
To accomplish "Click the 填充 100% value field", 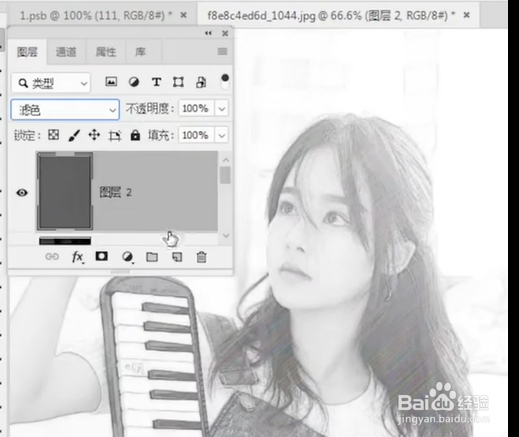I will pyautogui.click(x=196, y=135).
